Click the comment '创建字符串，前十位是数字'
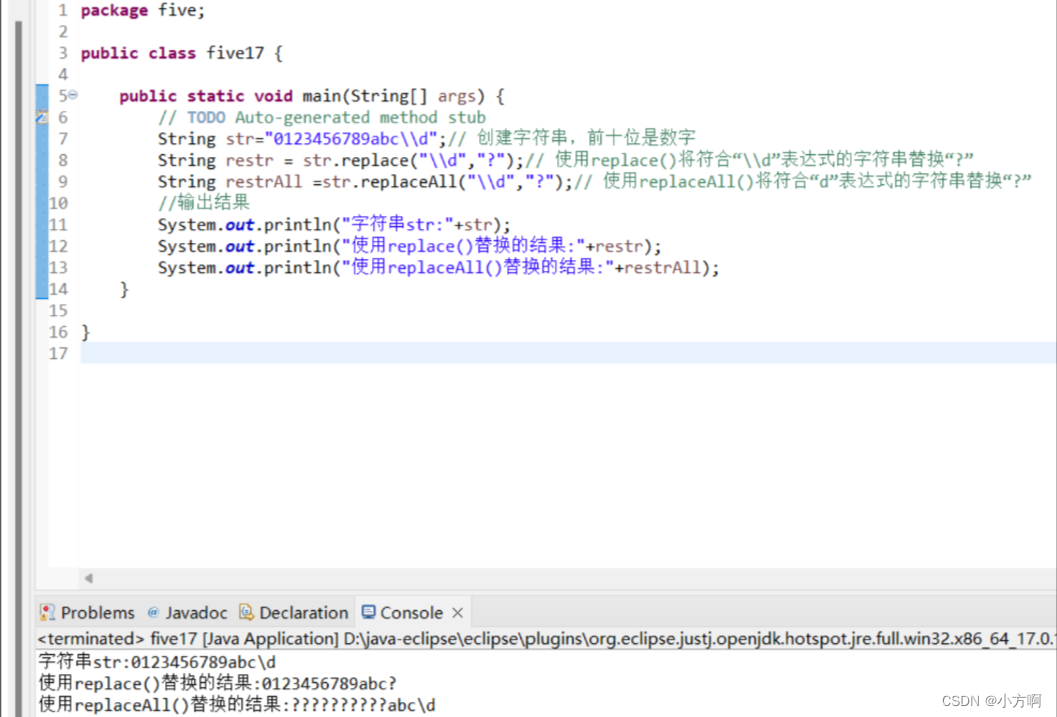 coord(586,138)
